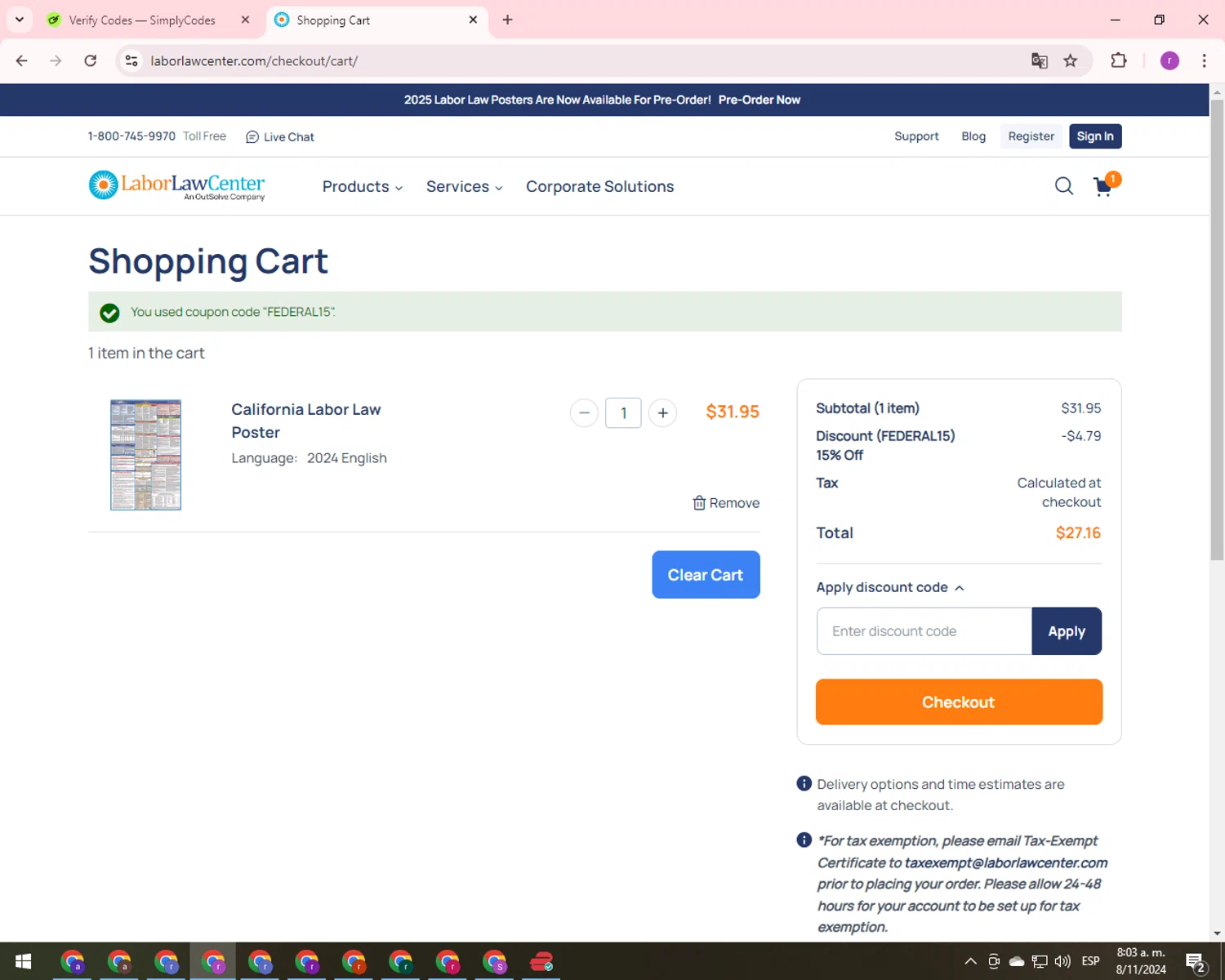Collapse the Apply discount code section
This screenshot has height=980, width=1225.
(x=890, y=587)
